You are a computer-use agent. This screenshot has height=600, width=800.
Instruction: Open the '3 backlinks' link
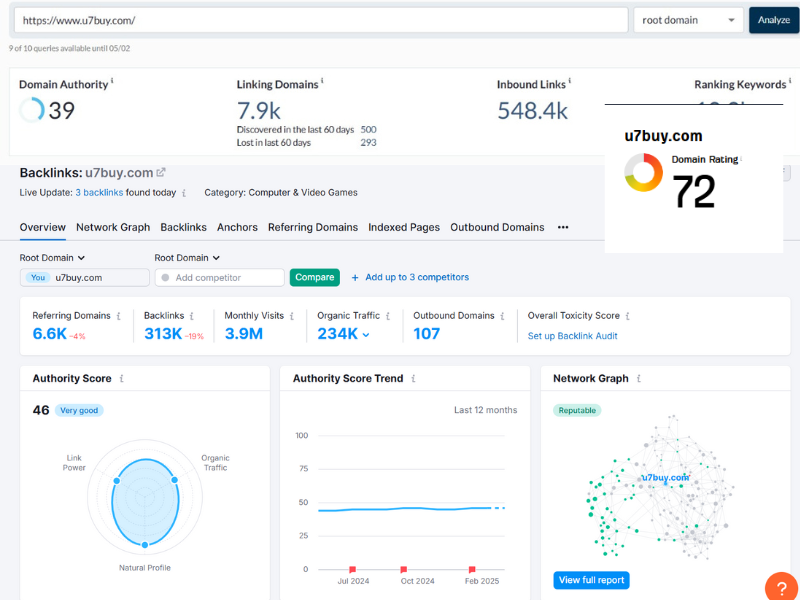pos(99,193)
